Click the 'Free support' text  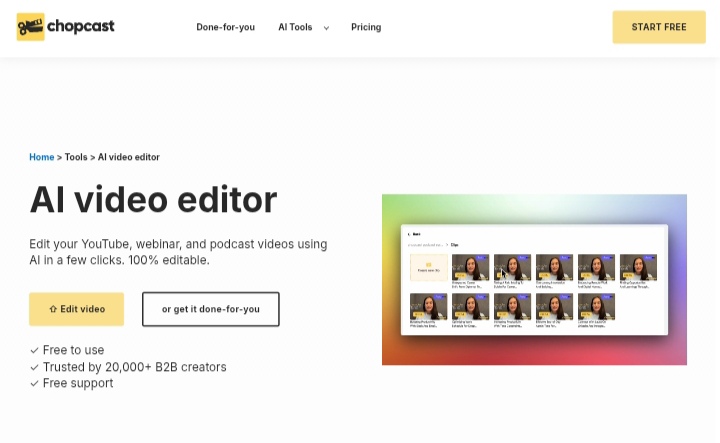click(x=78, y=383)
